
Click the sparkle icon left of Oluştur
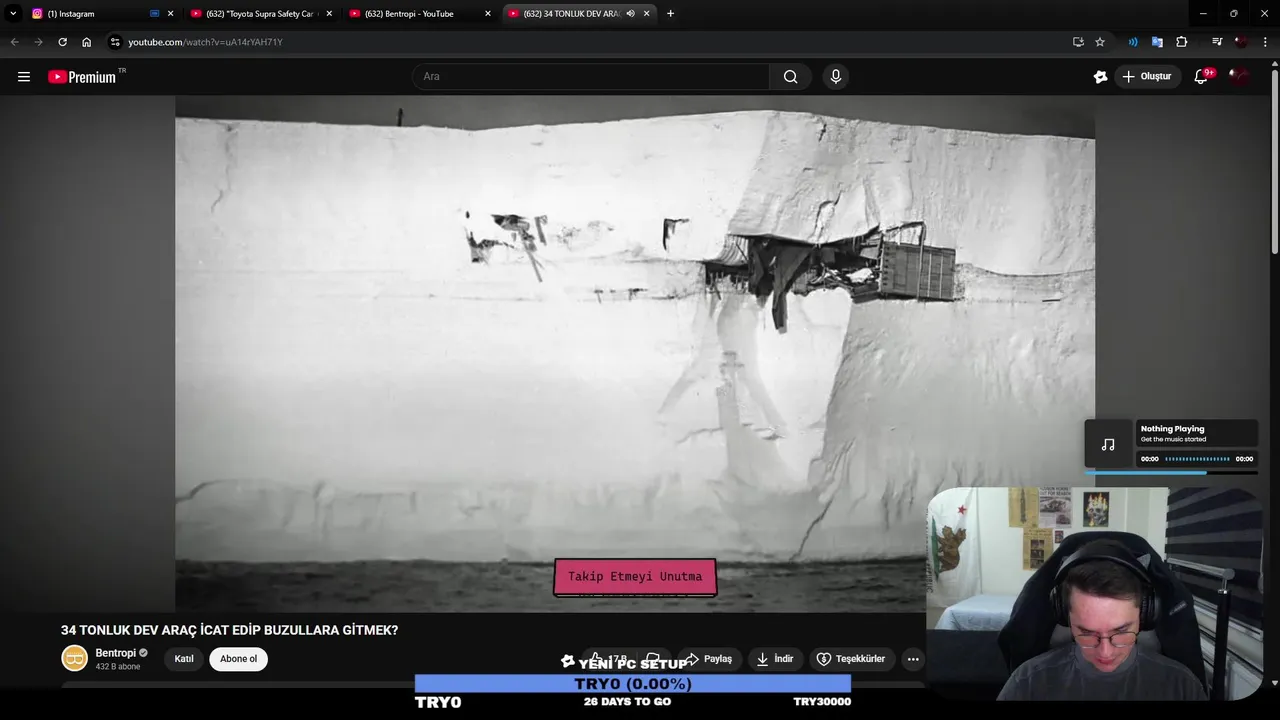[1100, 77]
